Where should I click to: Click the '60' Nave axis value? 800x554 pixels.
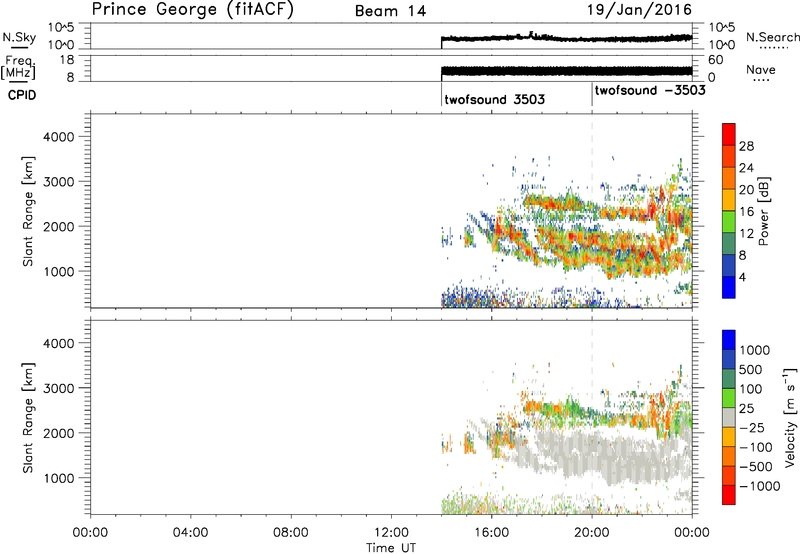(715, 60)
